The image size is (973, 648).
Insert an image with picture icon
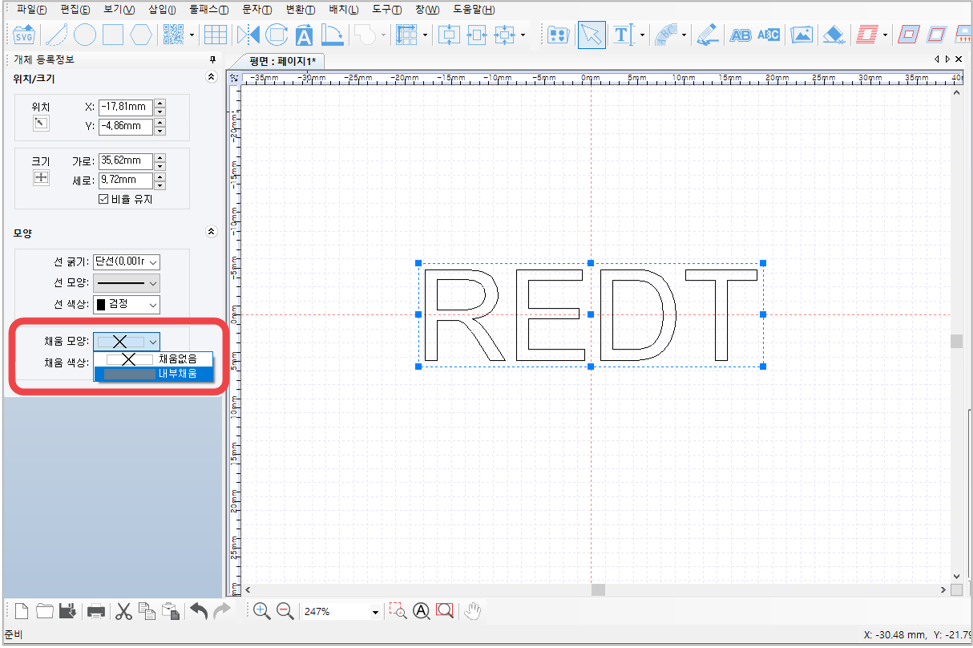point(802,35)
